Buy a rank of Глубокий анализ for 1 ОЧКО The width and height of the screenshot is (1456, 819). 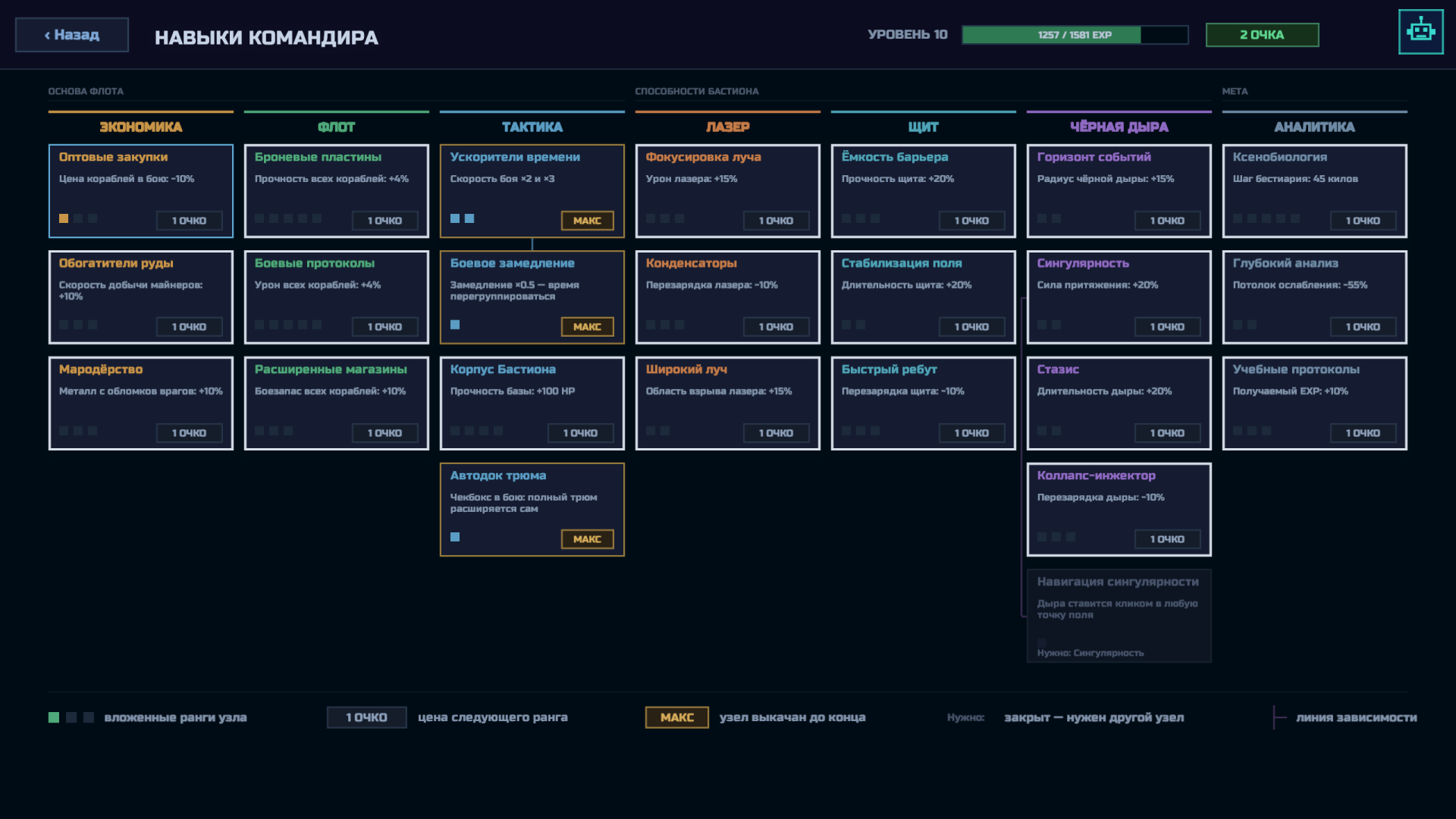point(1363,327)
